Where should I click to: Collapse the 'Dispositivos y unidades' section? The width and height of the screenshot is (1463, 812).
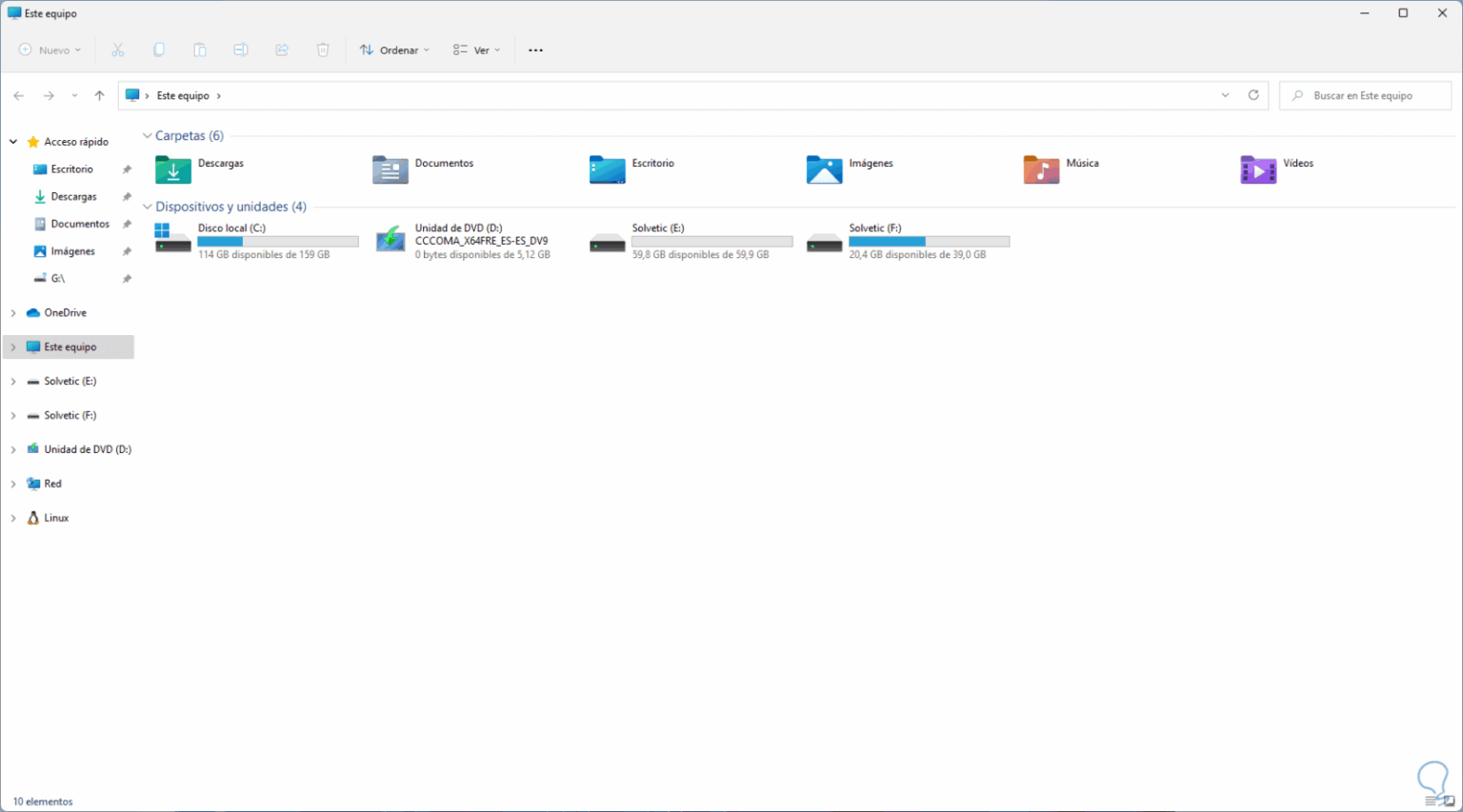click(x=147, y=206)
